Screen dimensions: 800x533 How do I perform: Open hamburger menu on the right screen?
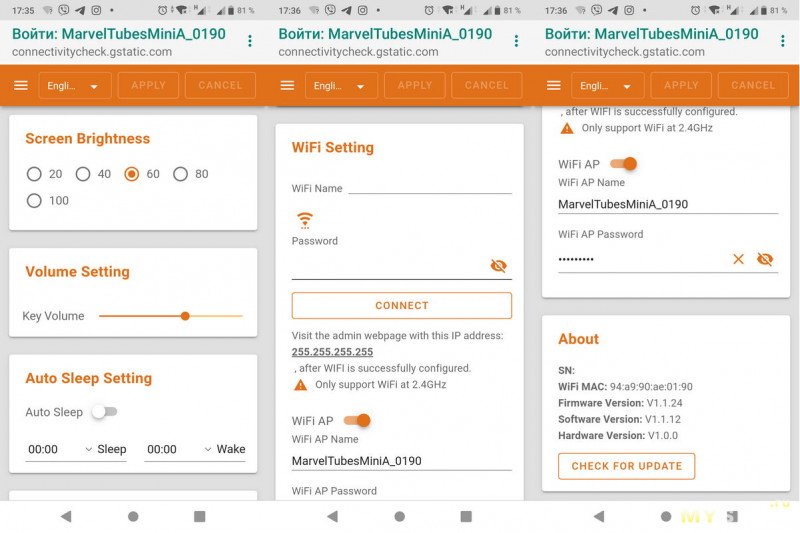554,85
